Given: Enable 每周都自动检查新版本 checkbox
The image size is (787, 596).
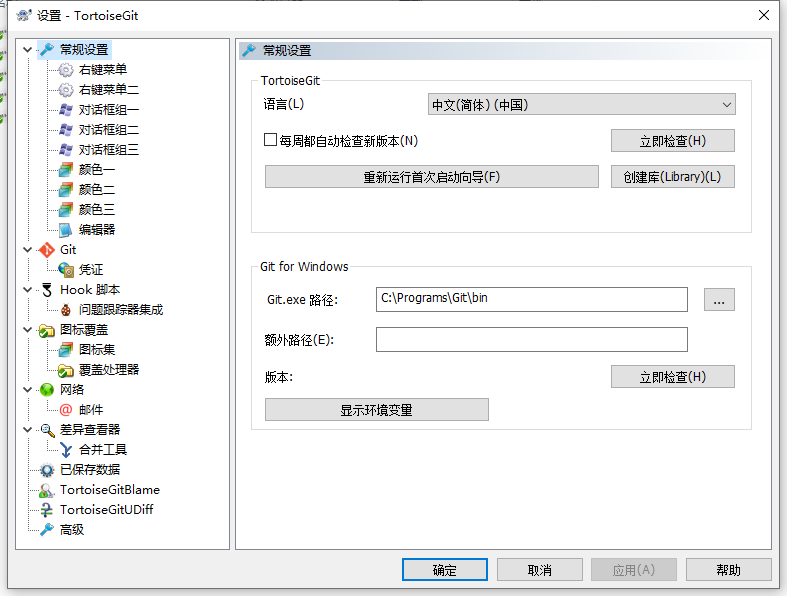Looking at the screenshot, I should coord(271,140).
